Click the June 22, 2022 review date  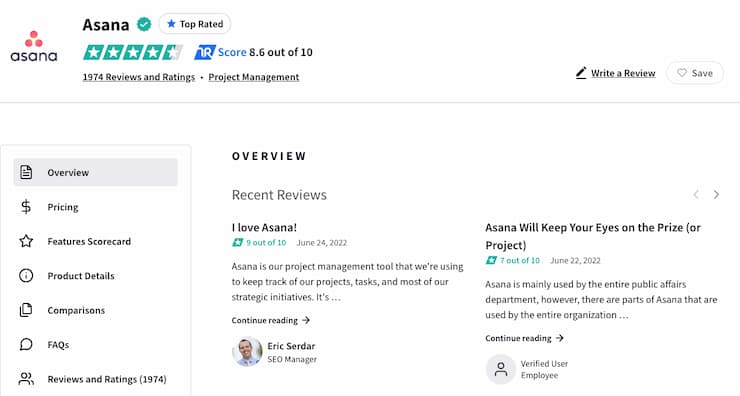tap(575, 261)
